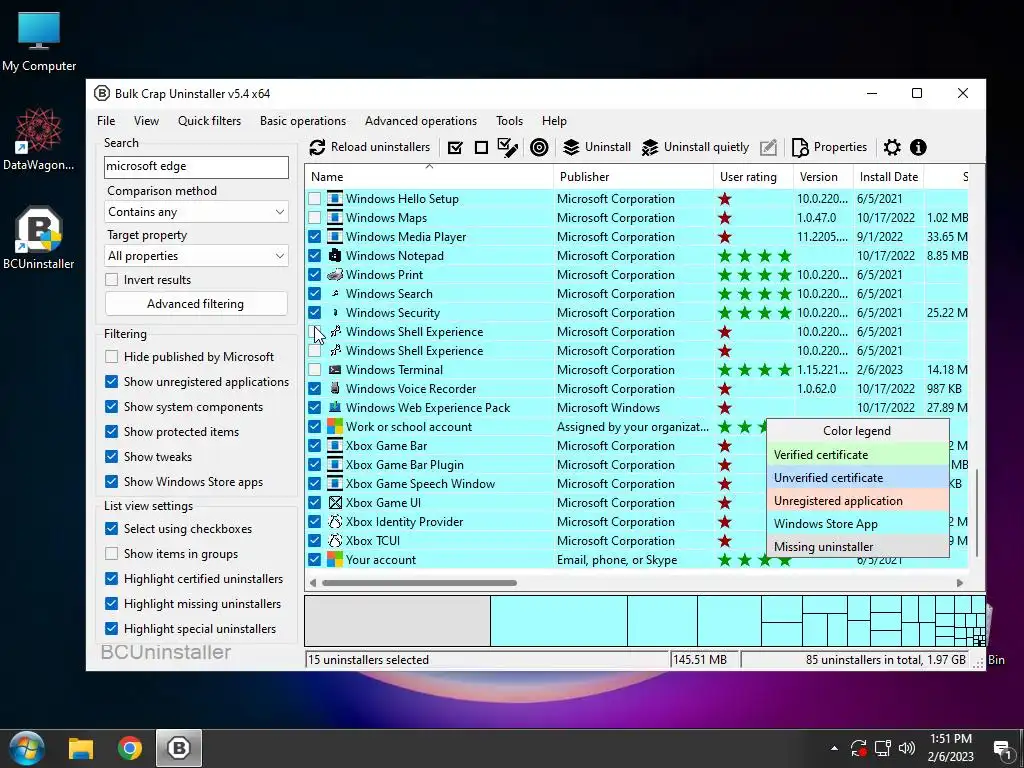Click the Windows Start button
The image size is (1024, 768).
click(26, 748)
